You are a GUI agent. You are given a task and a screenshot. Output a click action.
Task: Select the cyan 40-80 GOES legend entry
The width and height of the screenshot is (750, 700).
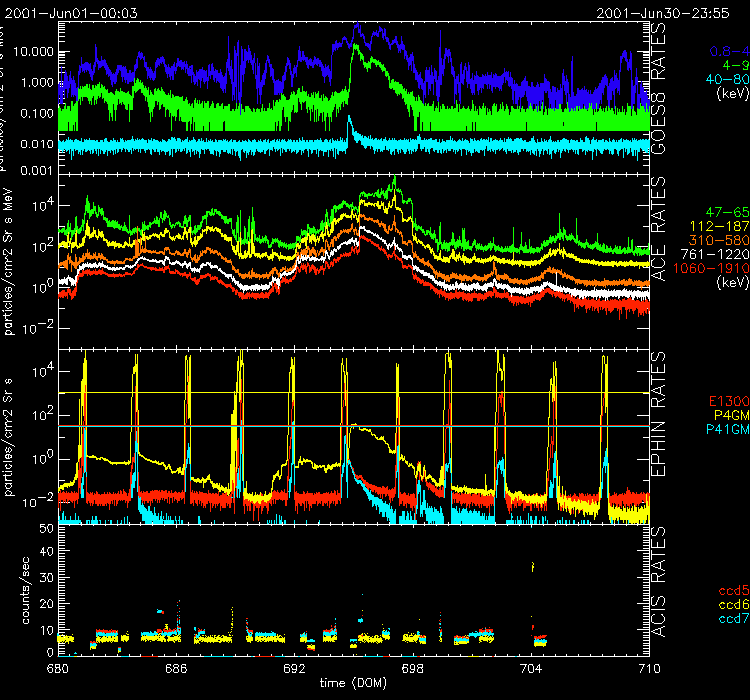726,80
